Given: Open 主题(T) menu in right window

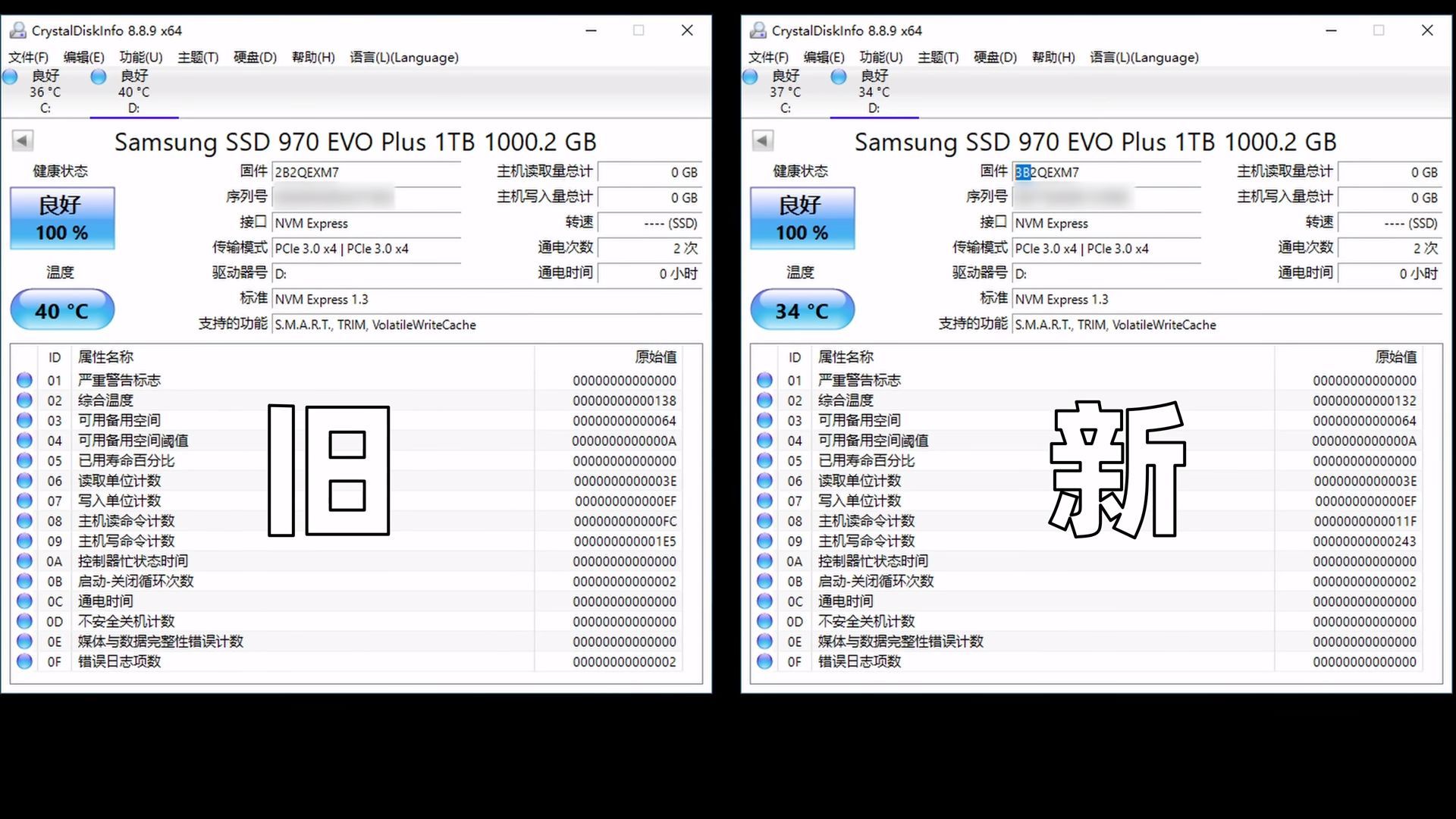Looking at the screenshot, I should coord(938,57).
